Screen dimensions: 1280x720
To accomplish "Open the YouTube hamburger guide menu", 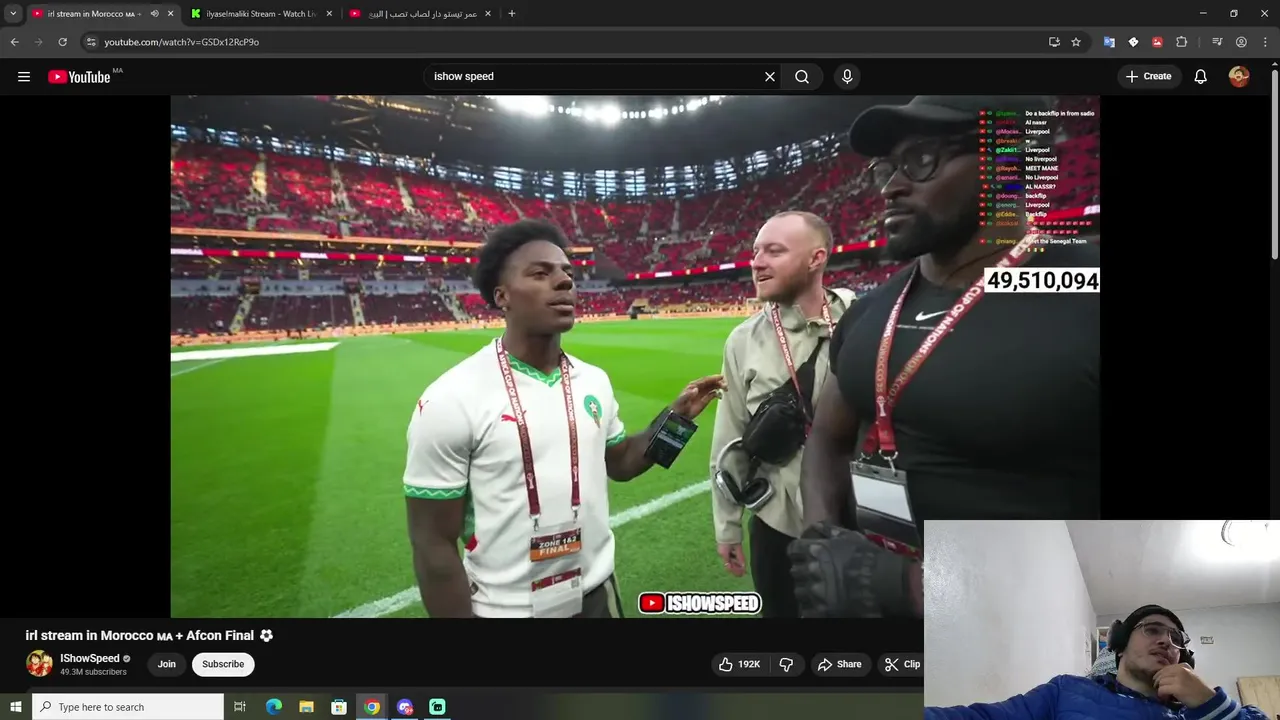I will [x=24, y=76].
